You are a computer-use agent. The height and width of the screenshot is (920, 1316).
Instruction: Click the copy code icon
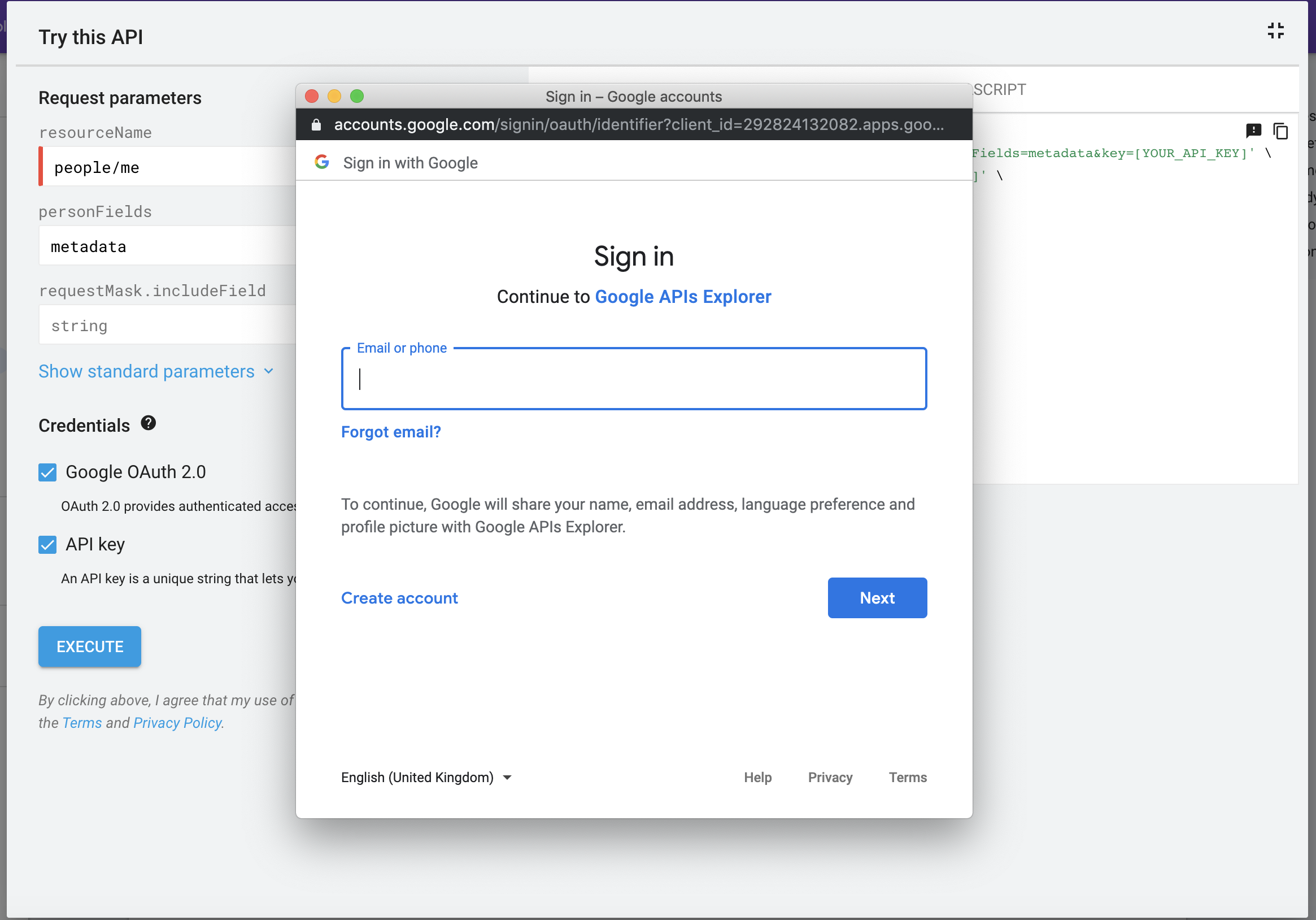click(1280, 131)
